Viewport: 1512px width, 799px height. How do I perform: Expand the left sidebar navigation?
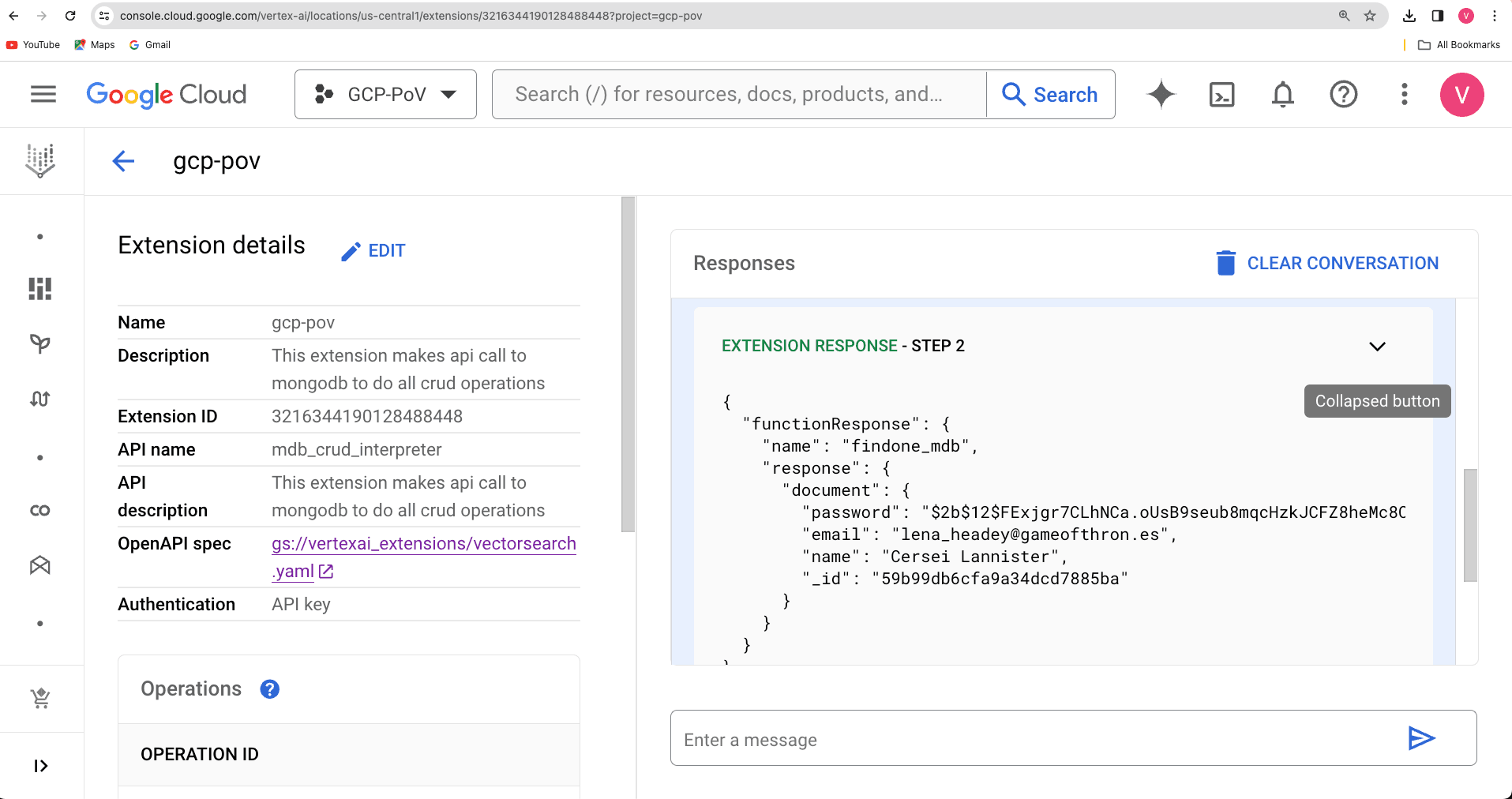[x=40, y=766]
